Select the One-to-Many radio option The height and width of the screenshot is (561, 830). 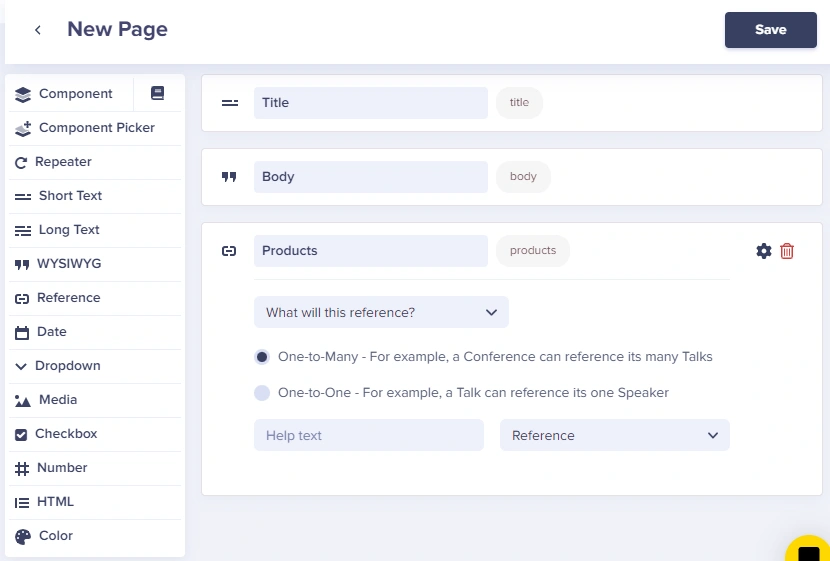click(262, 357)
